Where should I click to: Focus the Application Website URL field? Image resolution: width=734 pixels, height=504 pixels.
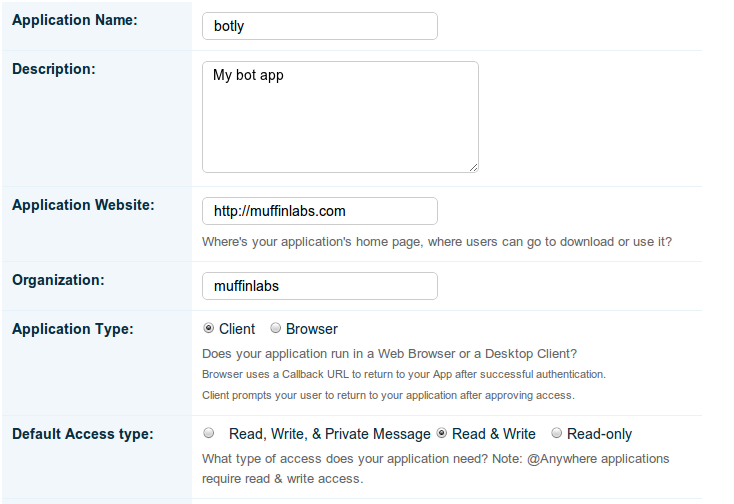319,211
